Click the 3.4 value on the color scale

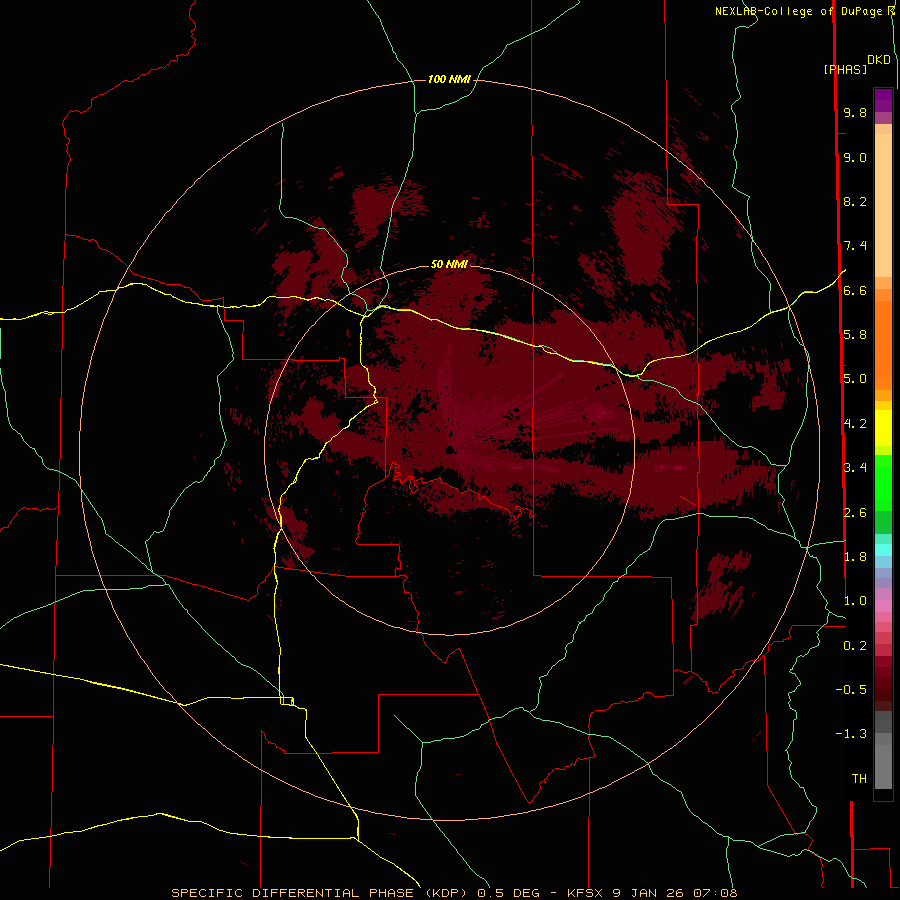[x=855, y=468]
